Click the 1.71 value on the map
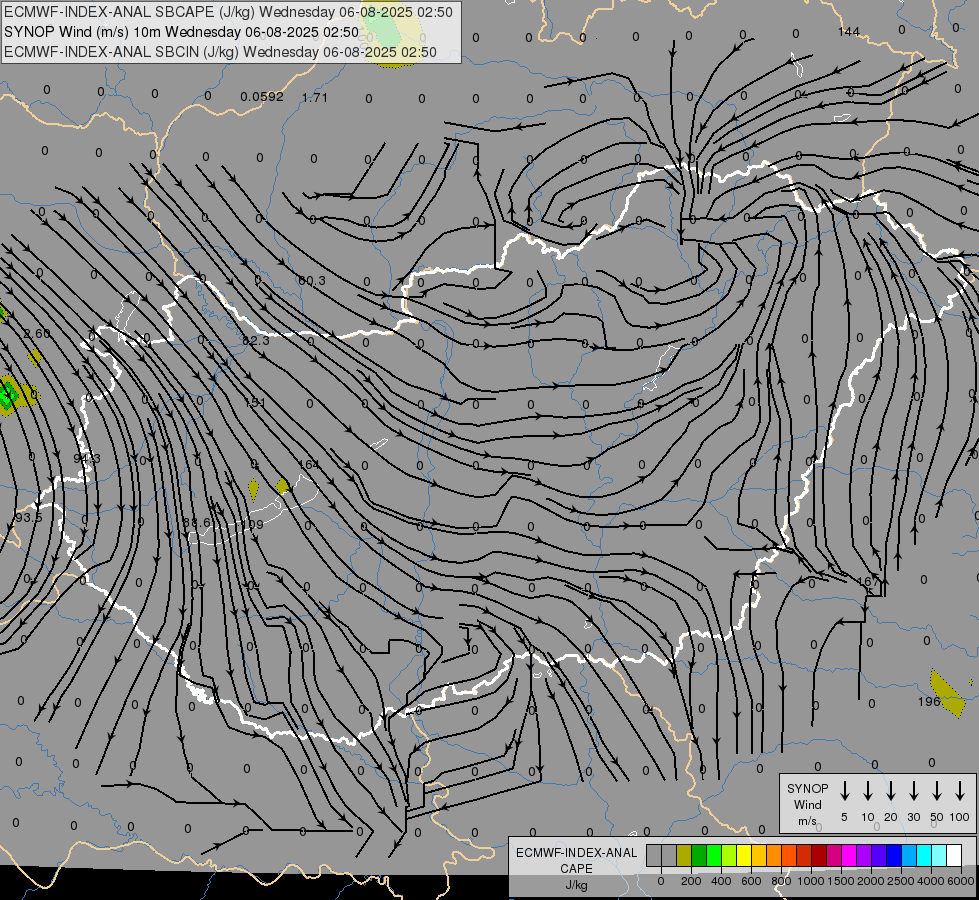Image resolution: width=979 pixels, height=900 pixels. click(x=315, y=97)
